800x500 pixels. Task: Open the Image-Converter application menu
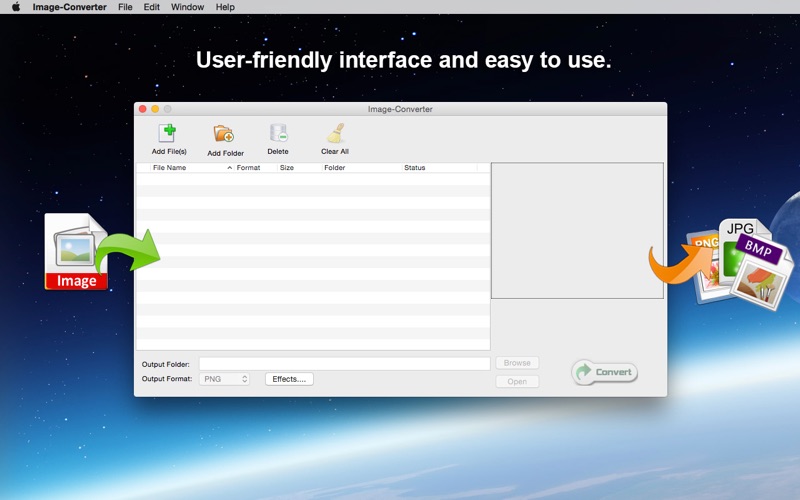[x=69, y=7]
